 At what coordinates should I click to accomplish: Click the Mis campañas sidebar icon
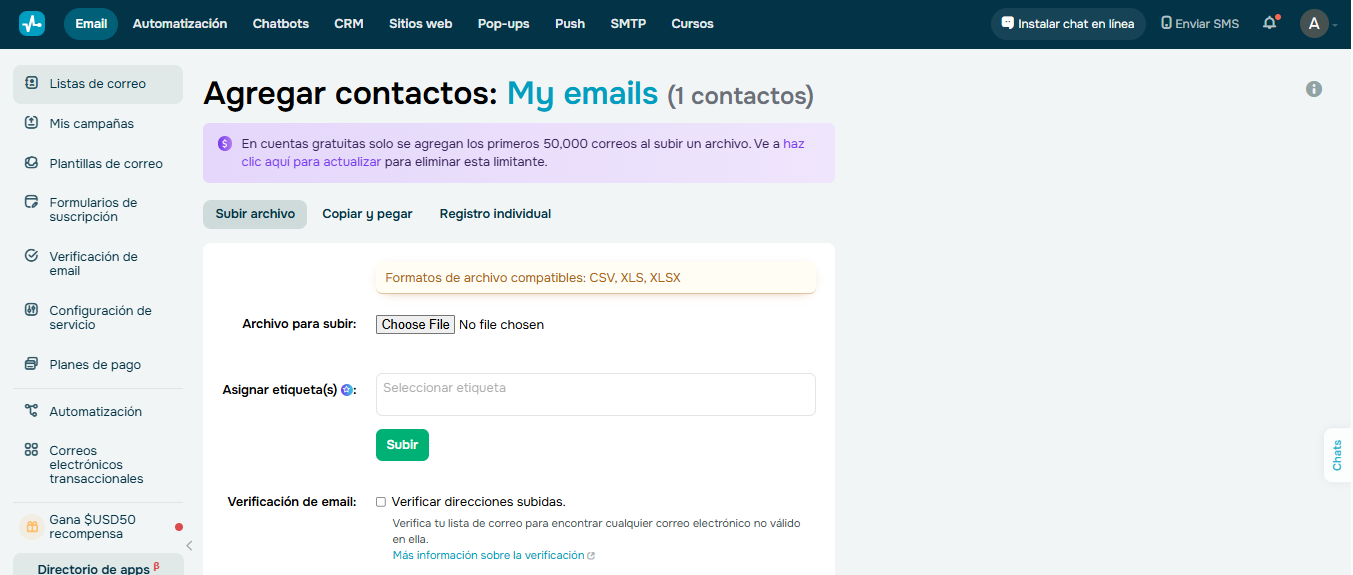(31, 123)
